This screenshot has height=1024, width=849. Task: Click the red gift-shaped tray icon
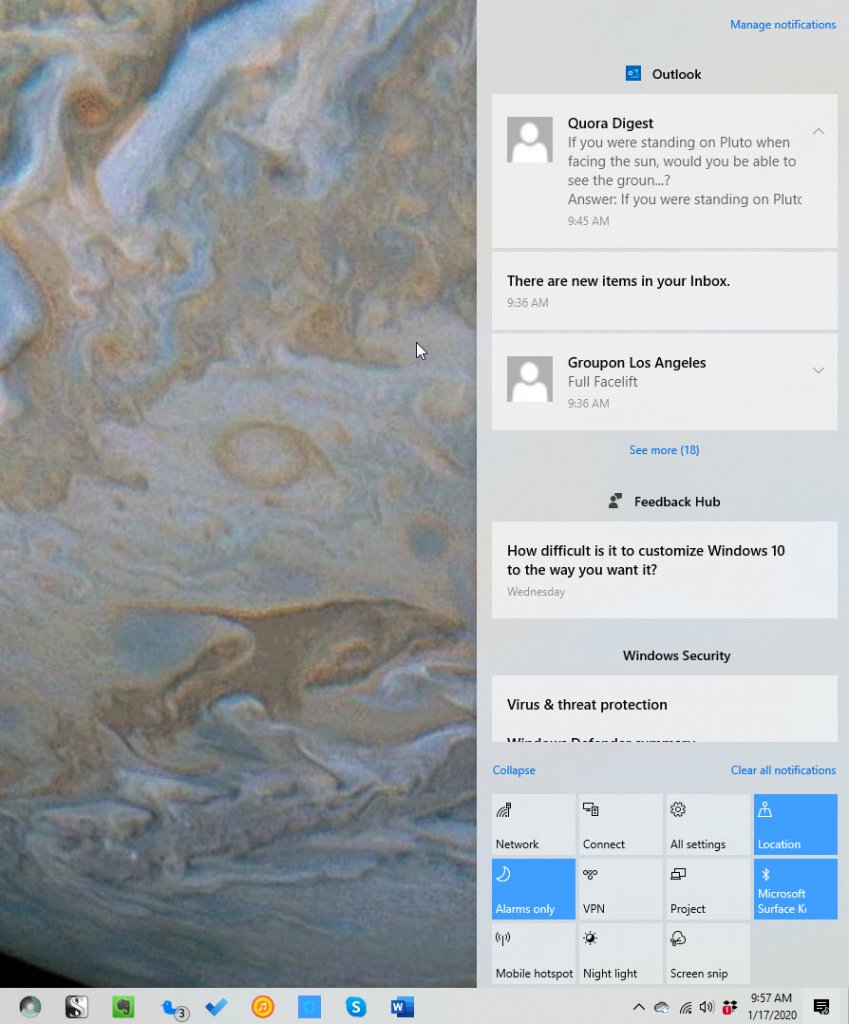click(x=729, y=1008)
